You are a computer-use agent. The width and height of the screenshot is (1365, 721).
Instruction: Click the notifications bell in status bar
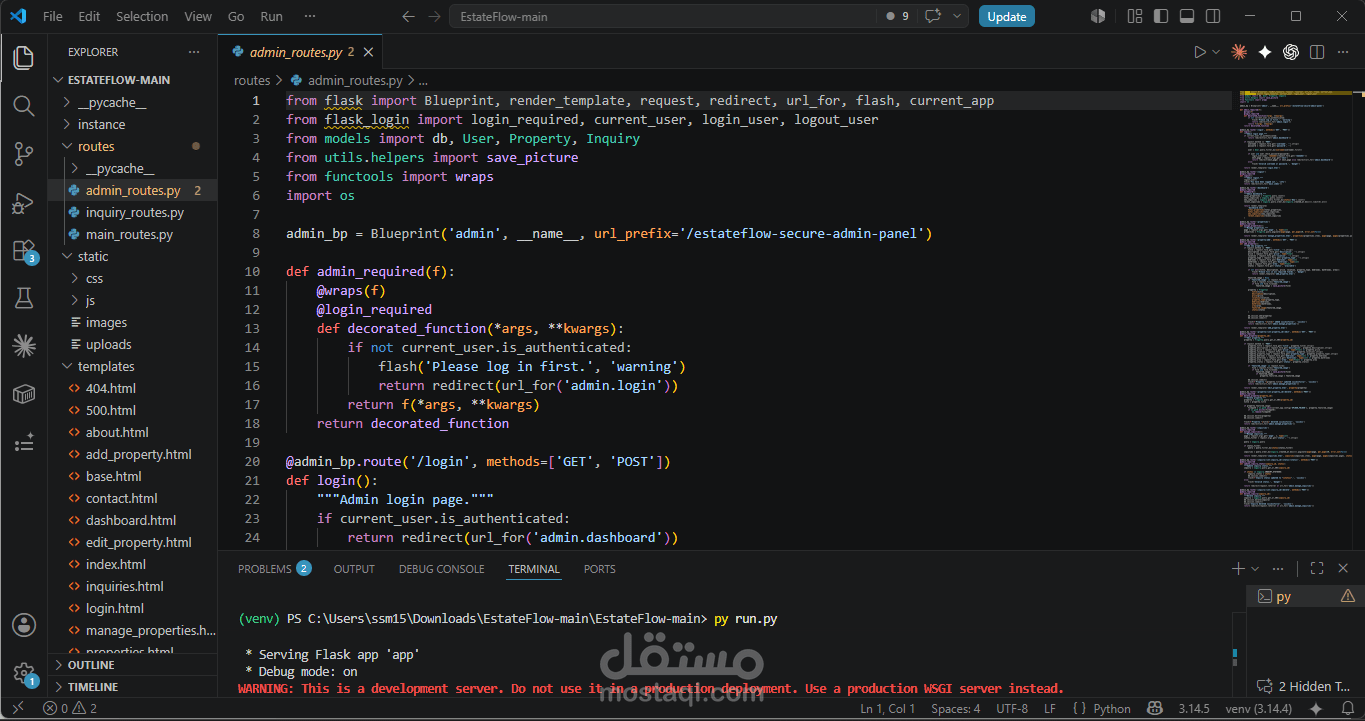click(x=1346, y=709)
